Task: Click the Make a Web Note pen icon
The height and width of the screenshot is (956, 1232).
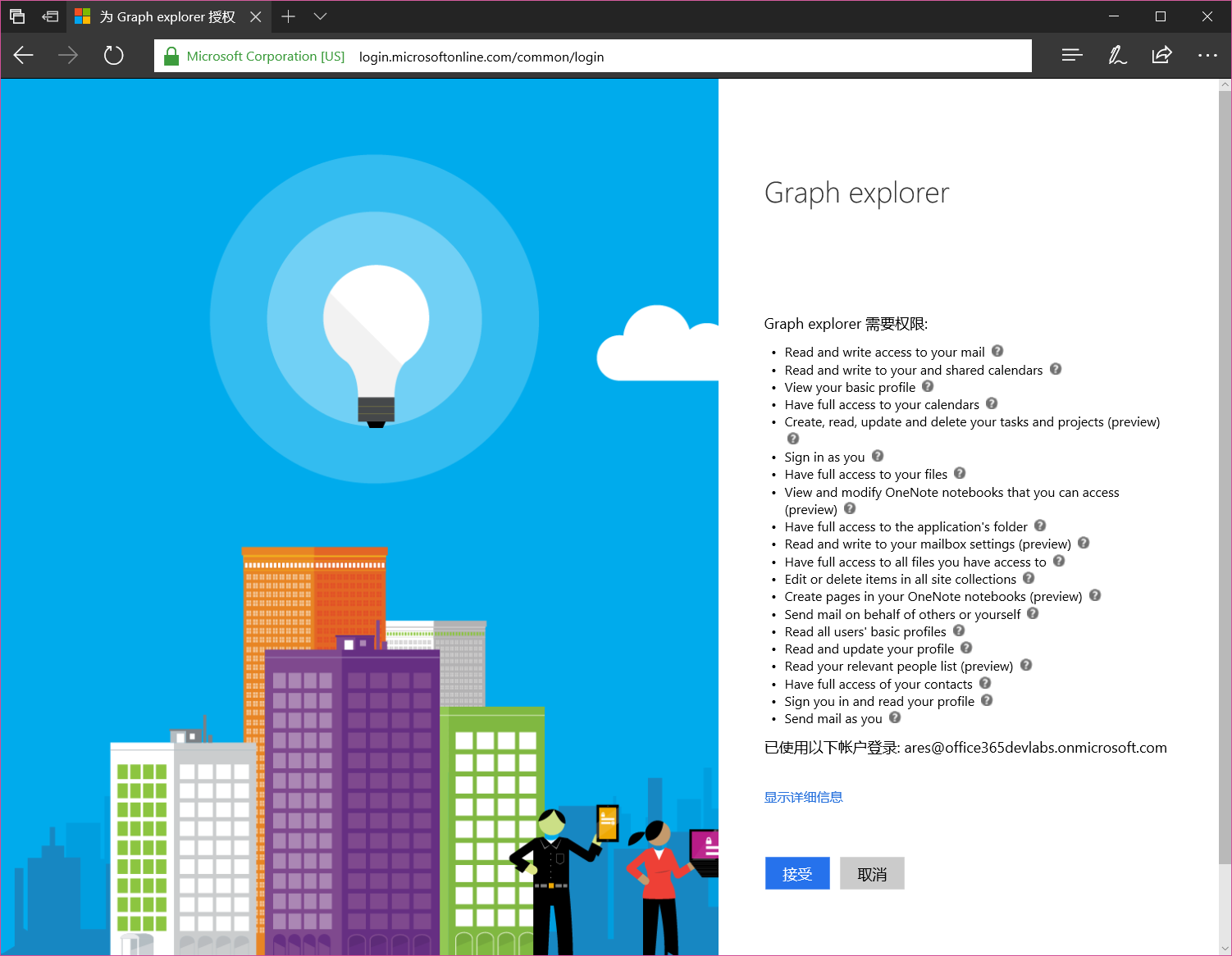Action: (1116, 56)
